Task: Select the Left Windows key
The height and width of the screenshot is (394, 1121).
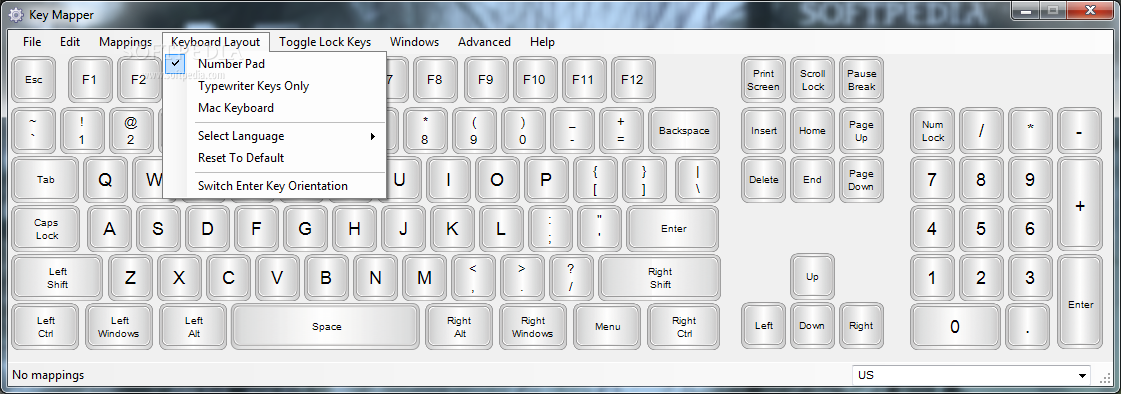Action: (119, 327)
